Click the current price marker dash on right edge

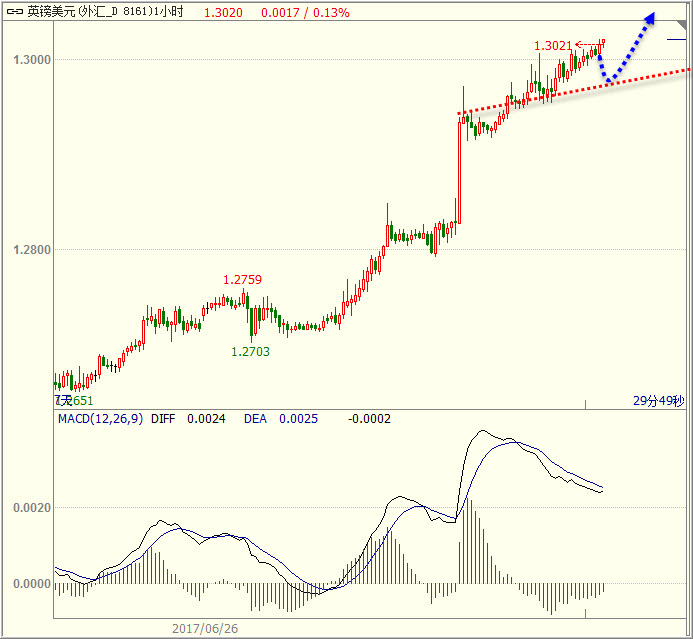tap(677, 38)
